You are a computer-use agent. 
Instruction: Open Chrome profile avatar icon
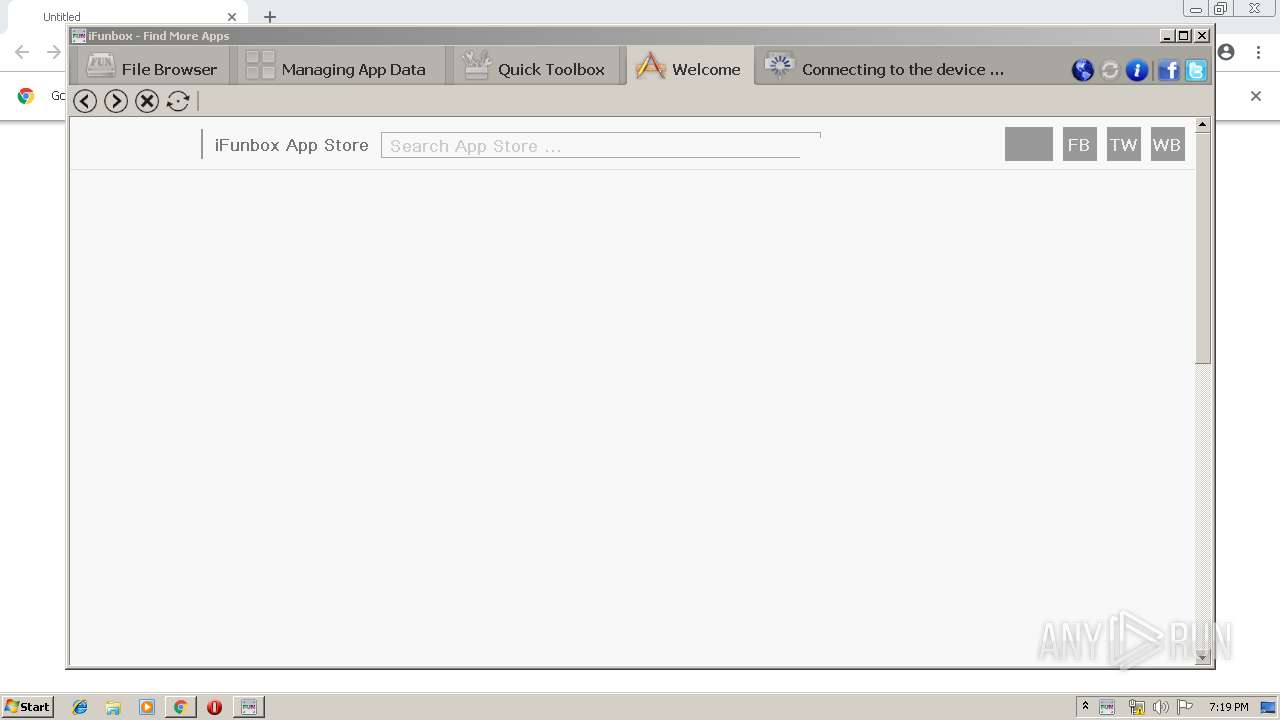click(1226, 52)
